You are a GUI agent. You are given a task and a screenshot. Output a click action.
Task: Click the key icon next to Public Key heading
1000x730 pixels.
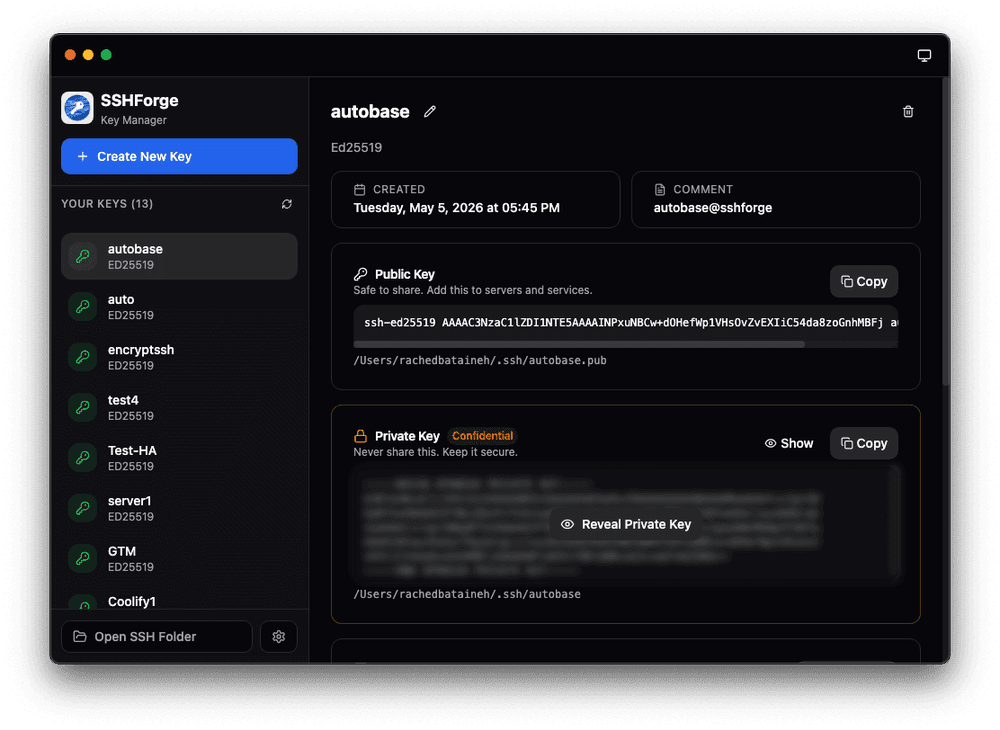pos(360,274)
